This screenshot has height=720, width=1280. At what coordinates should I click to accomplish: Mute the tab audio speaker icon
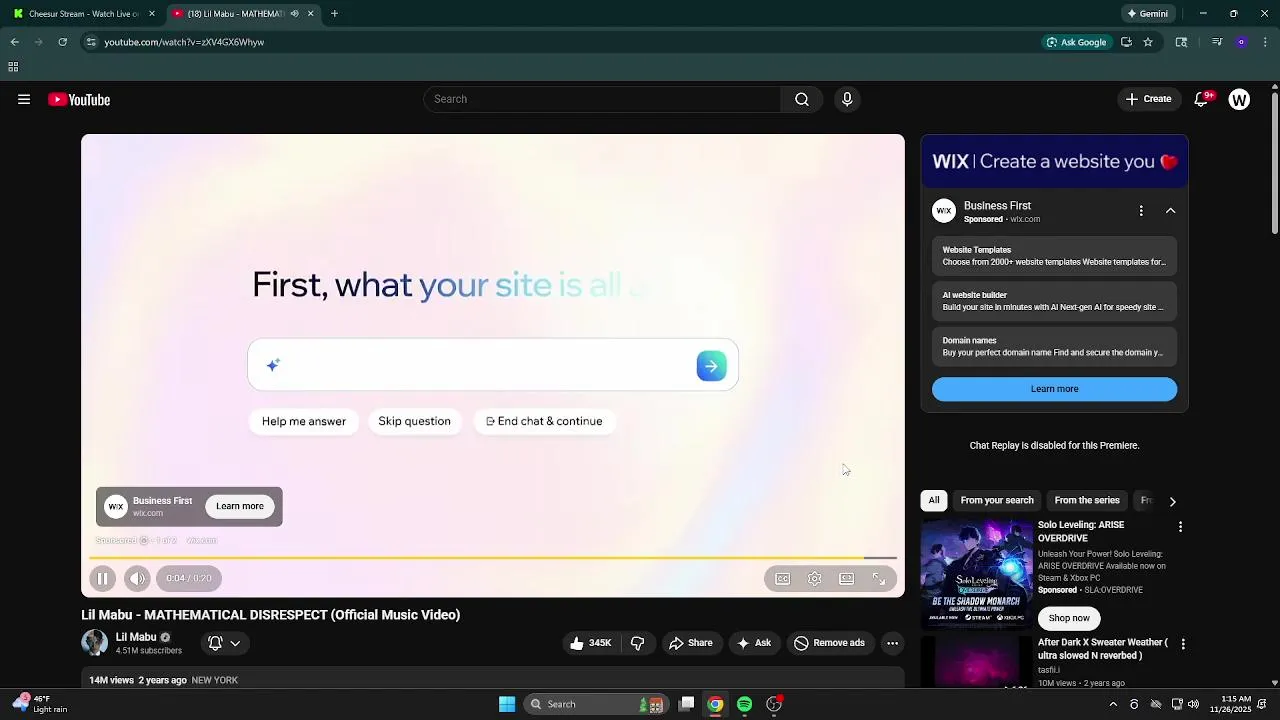(294, 14)
